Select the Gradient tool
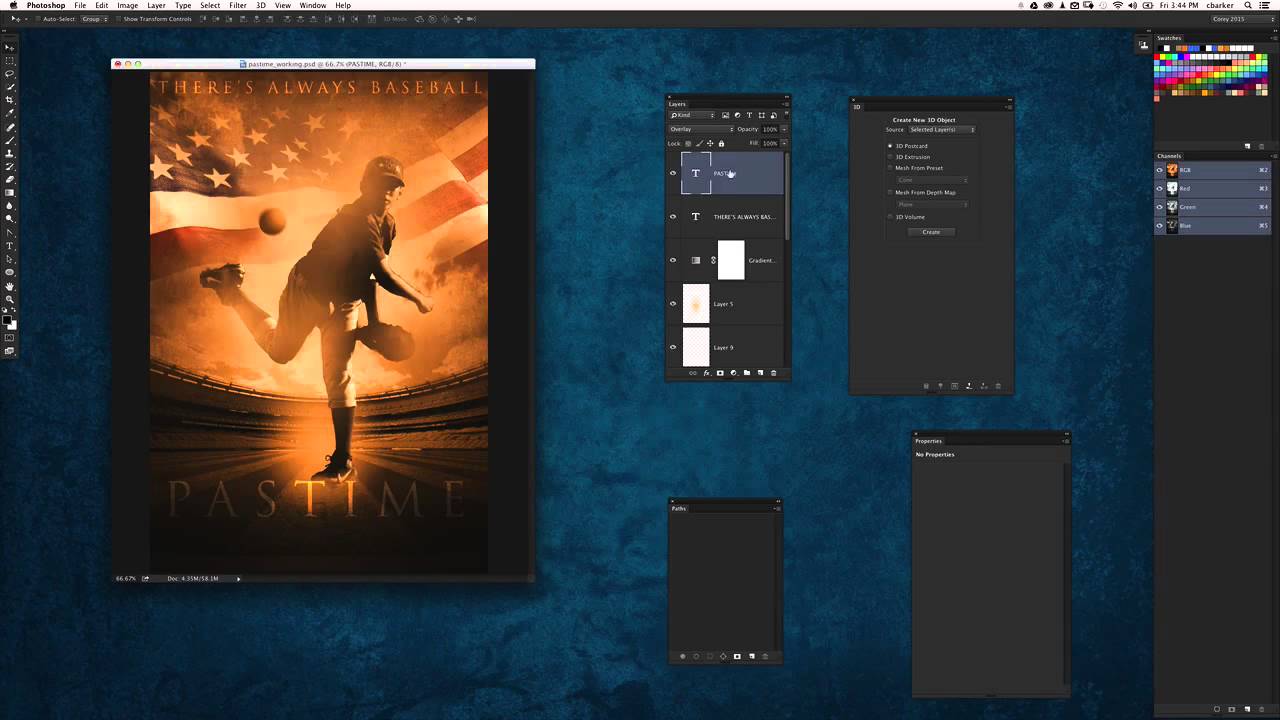1280x720 pixels. (x=9, y=192)
